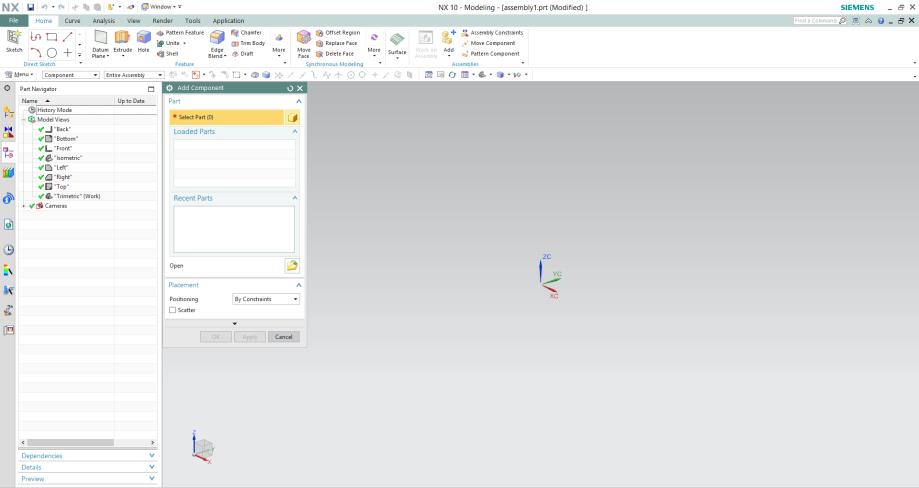This screenshot has height=488, width=919.
Task: Open the Menu button in the top border bar
Action: 19,75
